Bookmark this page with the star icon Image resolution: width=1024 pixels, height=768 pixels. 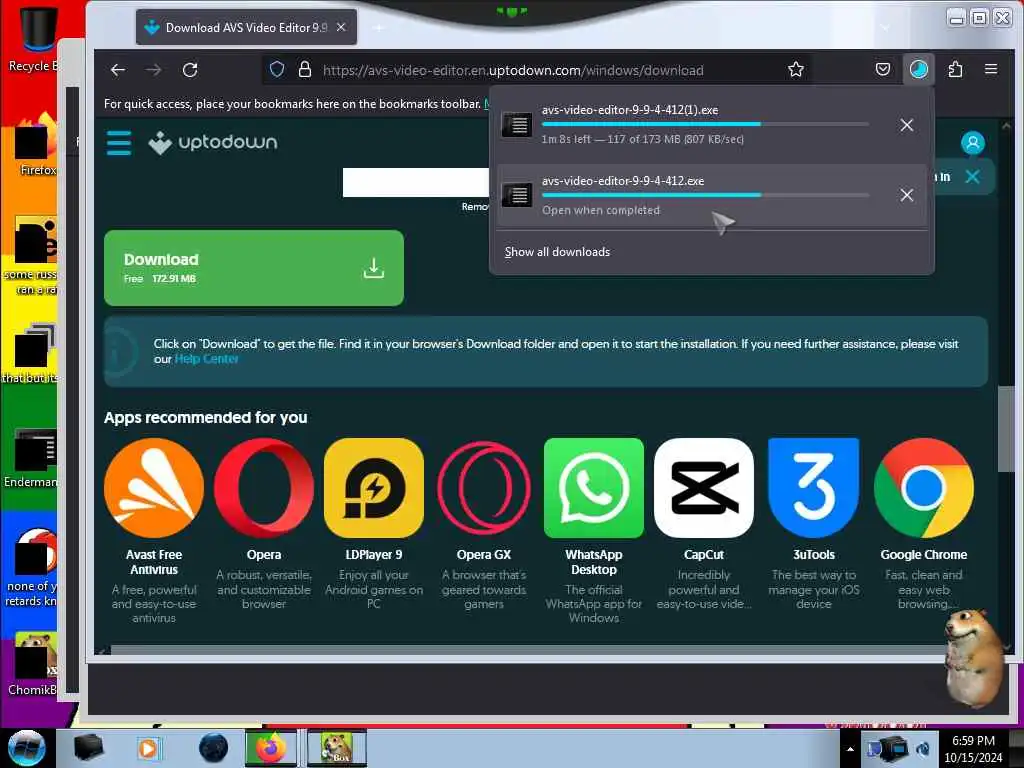pyautogui.click(x=795, y=69)
